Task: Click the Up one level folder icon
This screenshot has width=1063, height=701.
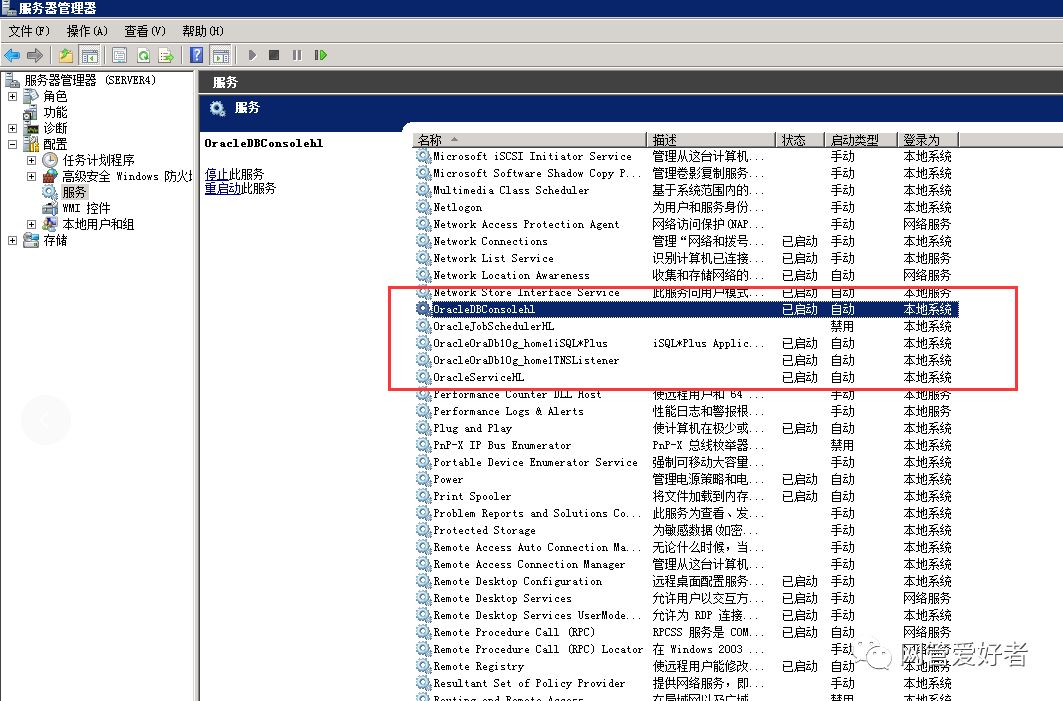Action: [65, 55]
